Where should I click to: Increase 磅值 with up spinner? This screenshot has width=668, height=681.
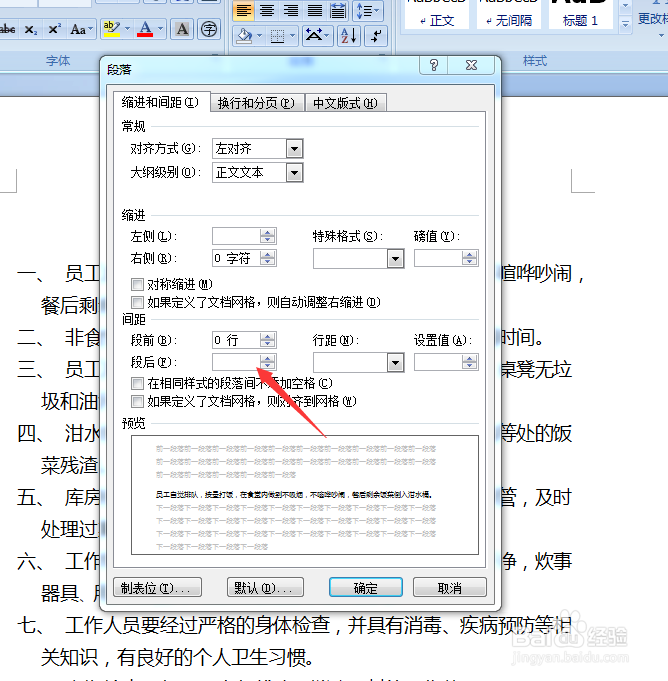(x=470, y=255)
